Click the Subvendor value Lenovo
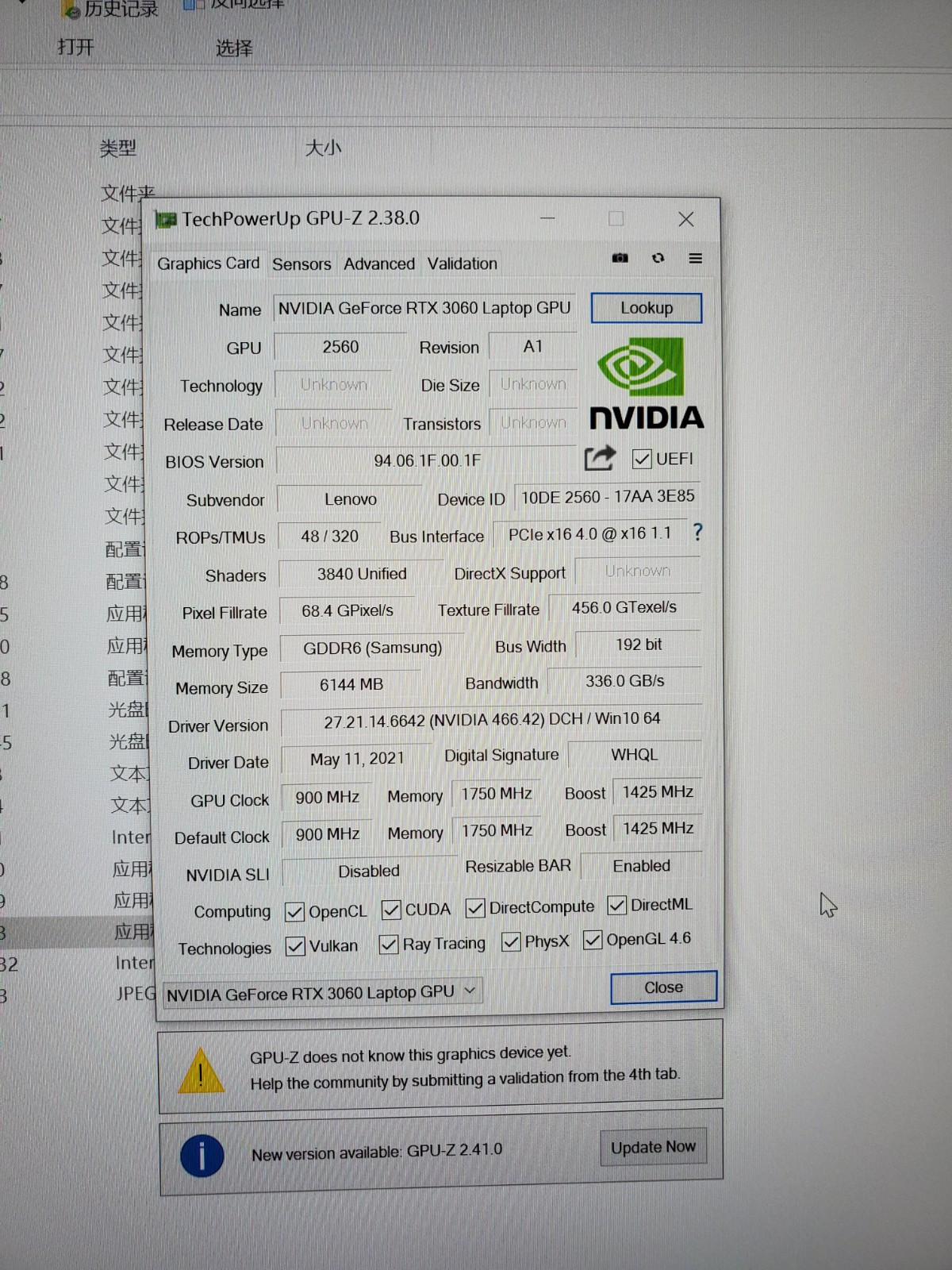Screen dimensions: 952x1270 [x=351, y=499]
